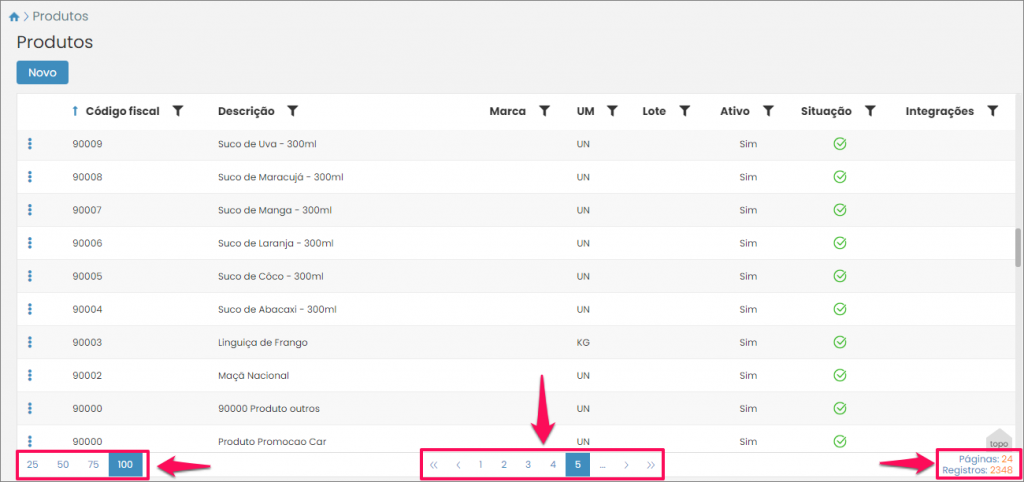Sort by Código fiscal column header
Image resolution: width=1024 pixels, height=482 pixels.
point(122,111)
